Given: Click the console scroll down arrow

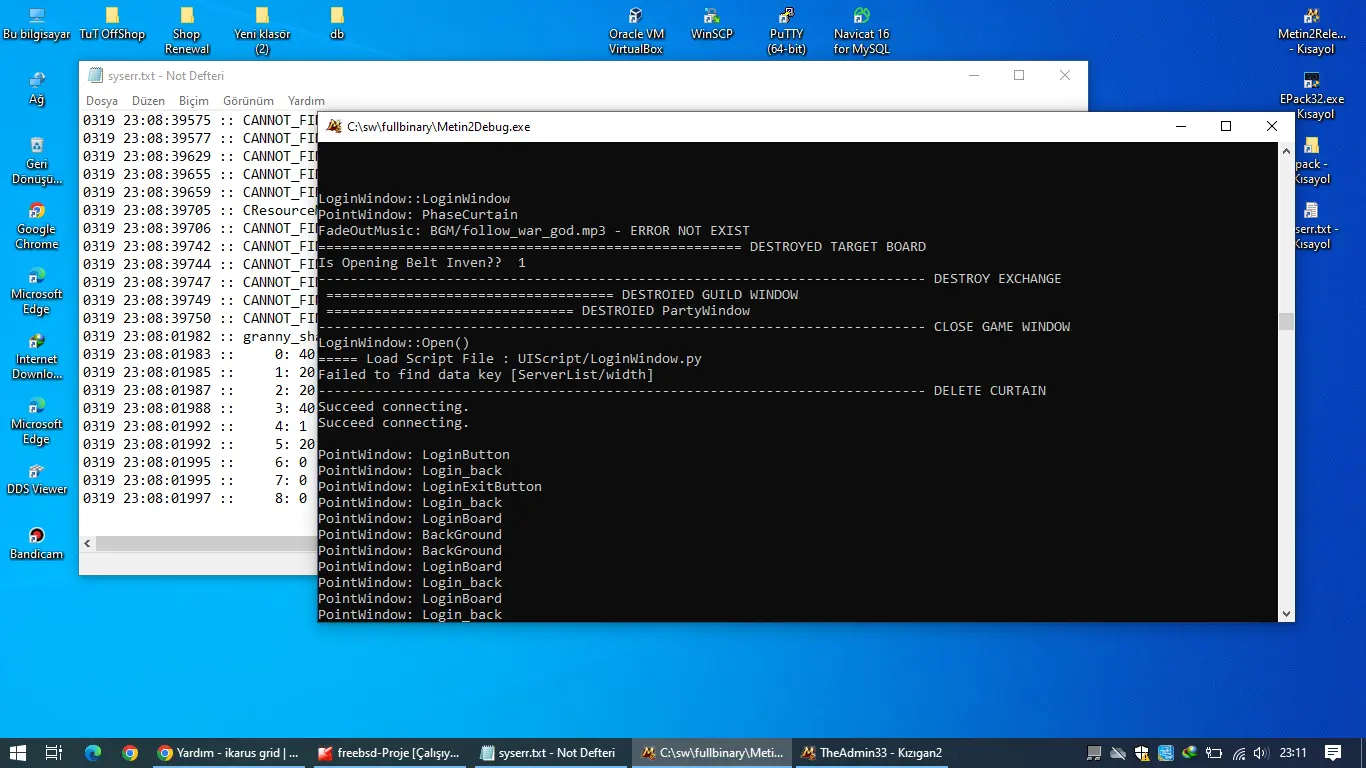Looking at the screenshot, I should (1286, 614).
